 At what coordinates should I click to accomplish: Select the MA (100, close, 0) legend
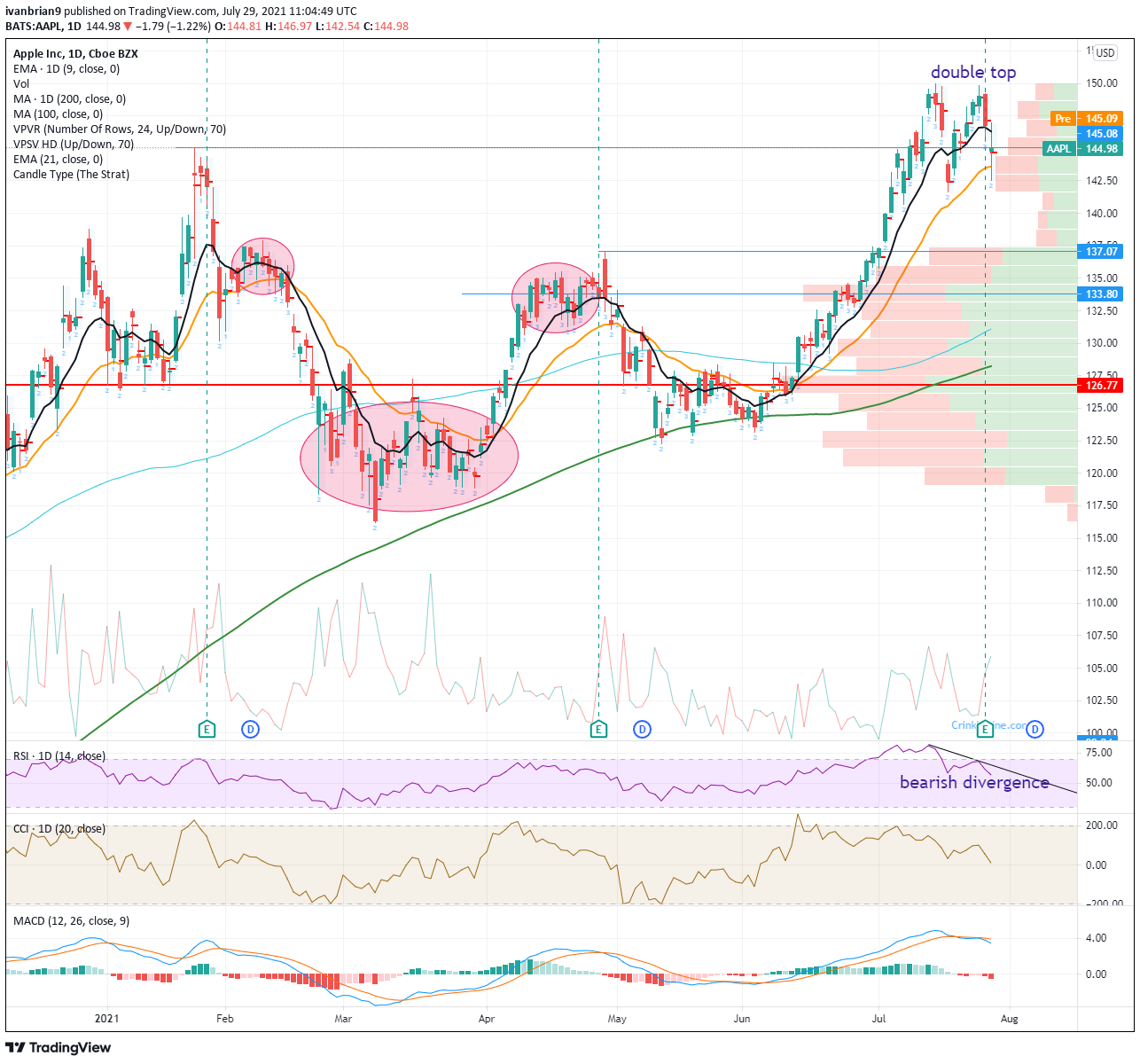click(x=58, y=114)
